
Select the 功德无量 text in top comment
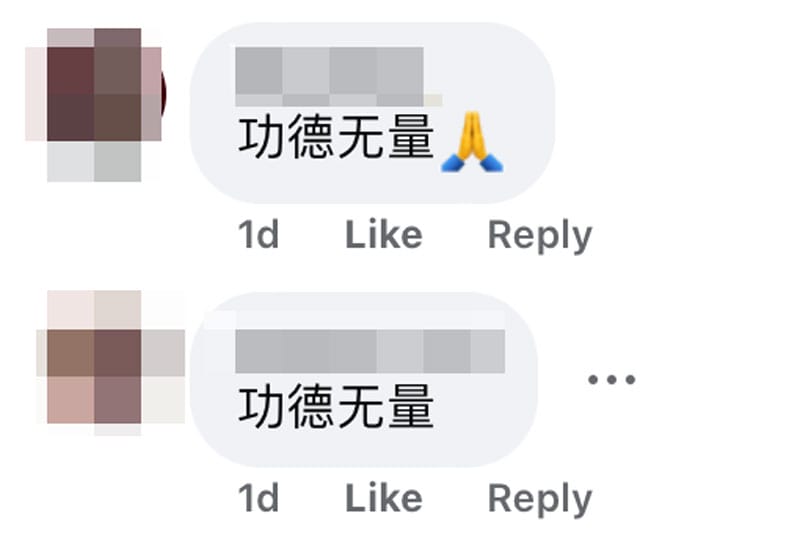tap(336, 137)
